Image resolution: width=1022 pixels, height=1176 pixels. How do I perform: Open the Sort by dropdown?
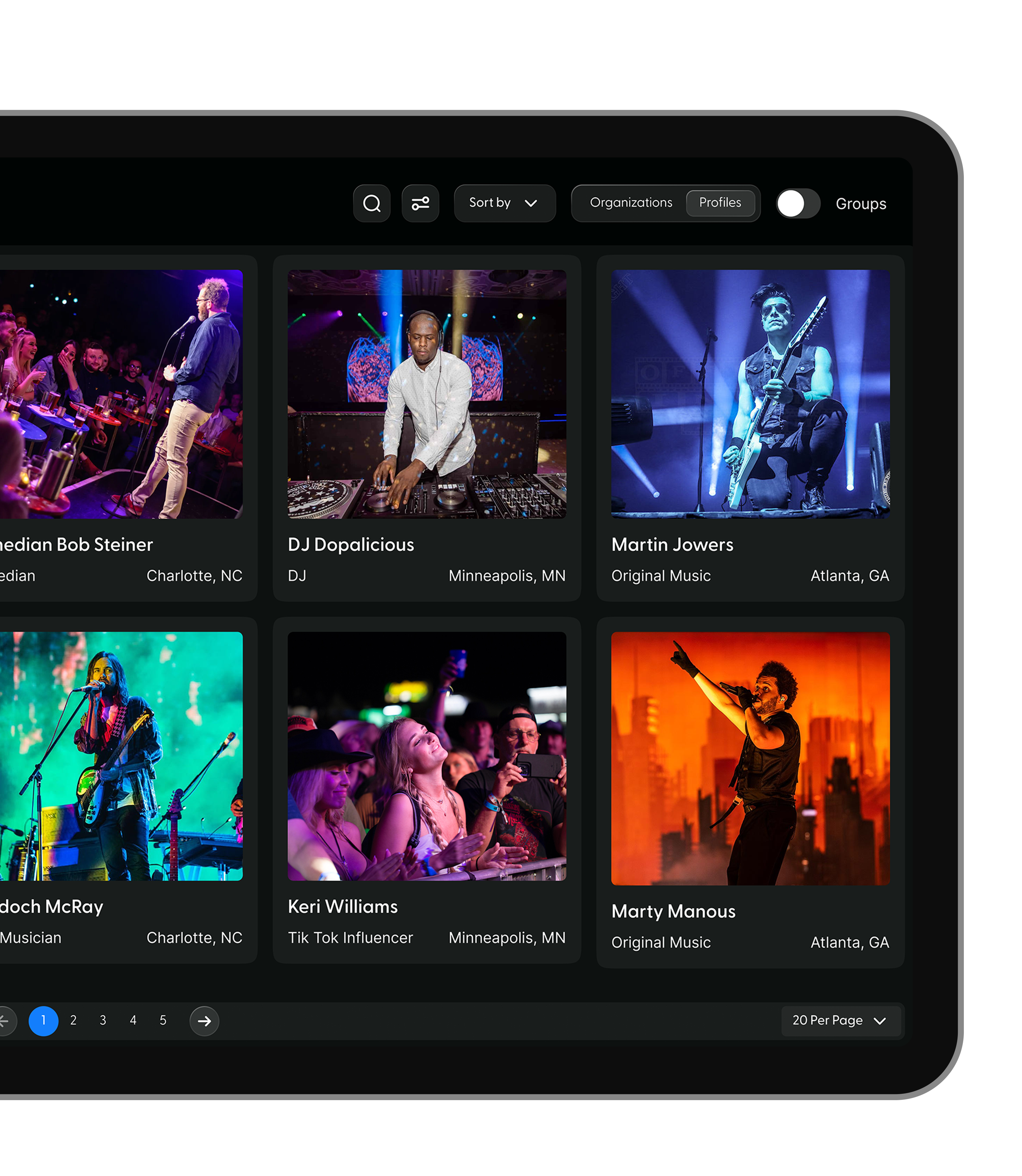504,204
